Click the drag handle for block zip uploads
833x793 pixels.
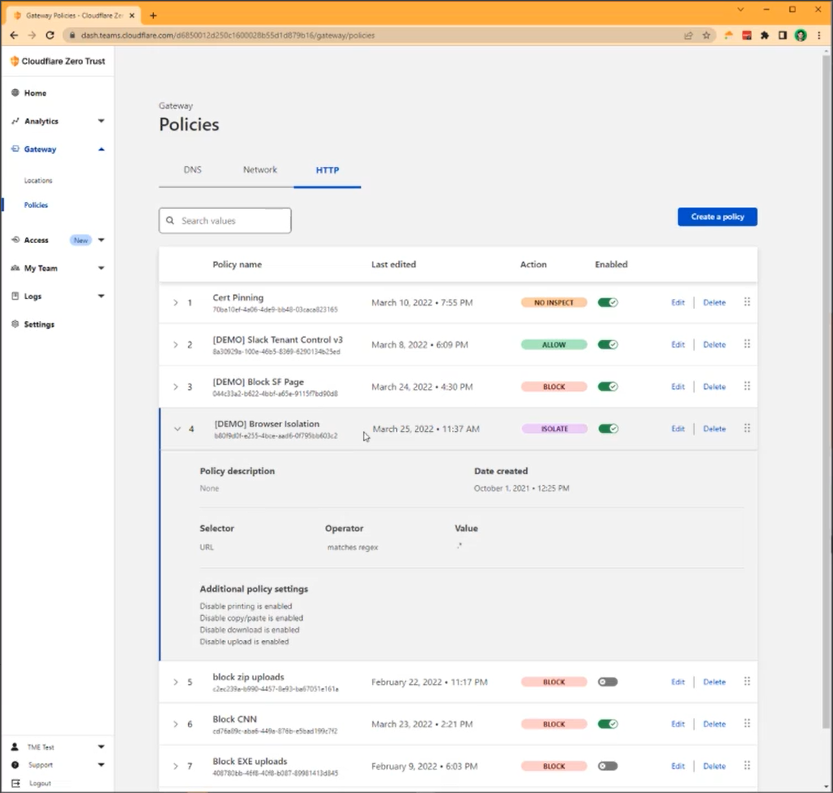click(747, 681)
